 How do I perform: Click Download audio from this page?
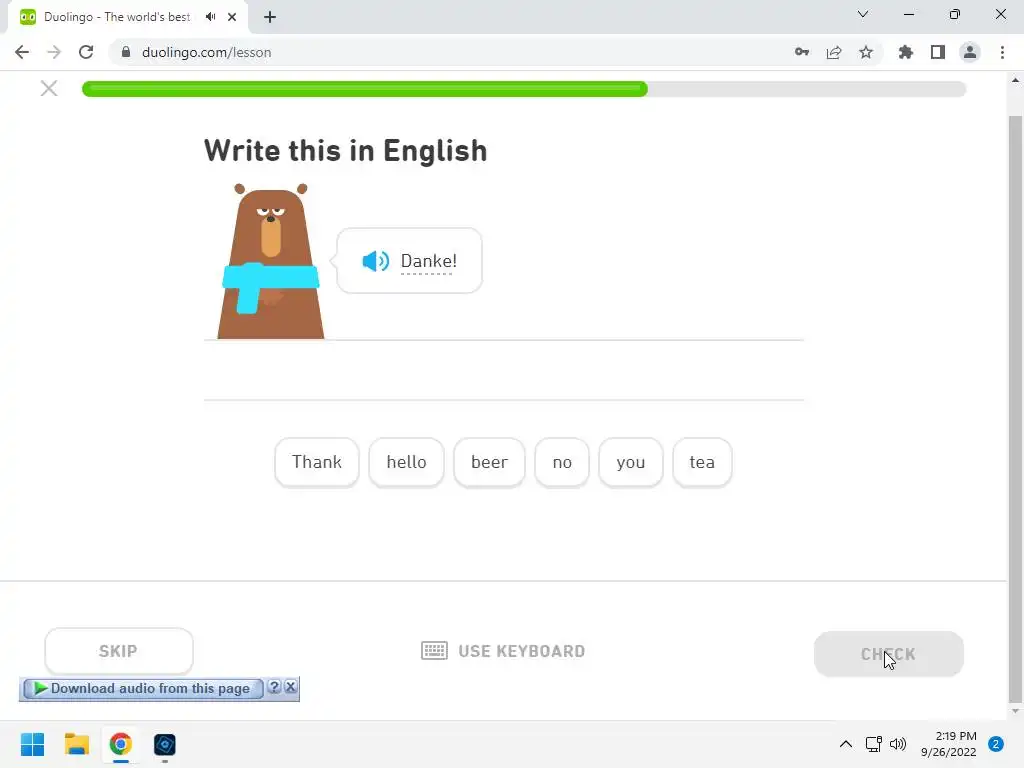pyautogui.click(x=143, y=688)
